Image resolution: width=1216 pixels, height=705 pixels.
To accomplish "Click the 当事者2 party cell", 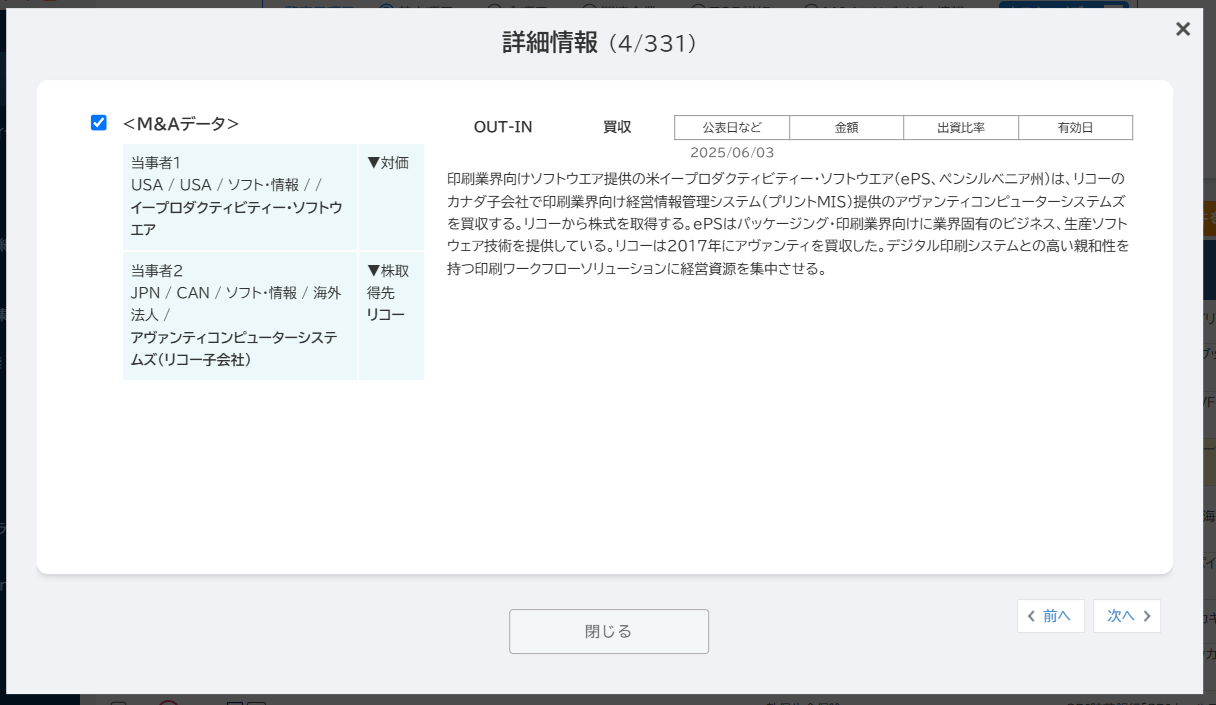I will [240, 315].
